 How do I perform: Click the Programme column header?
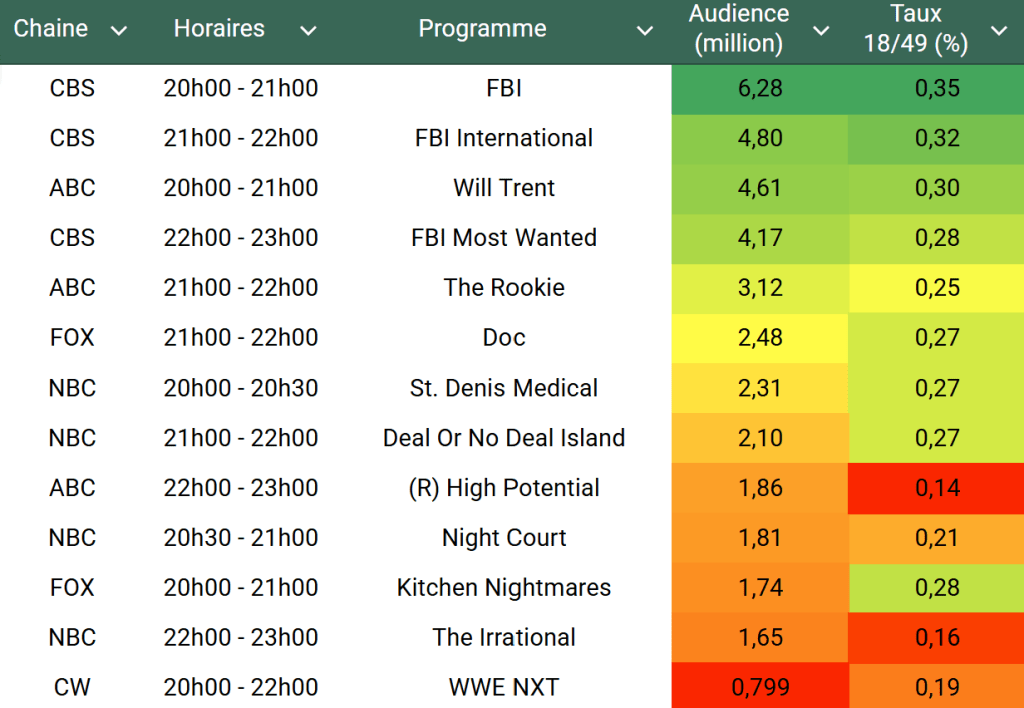coord(482,29)
